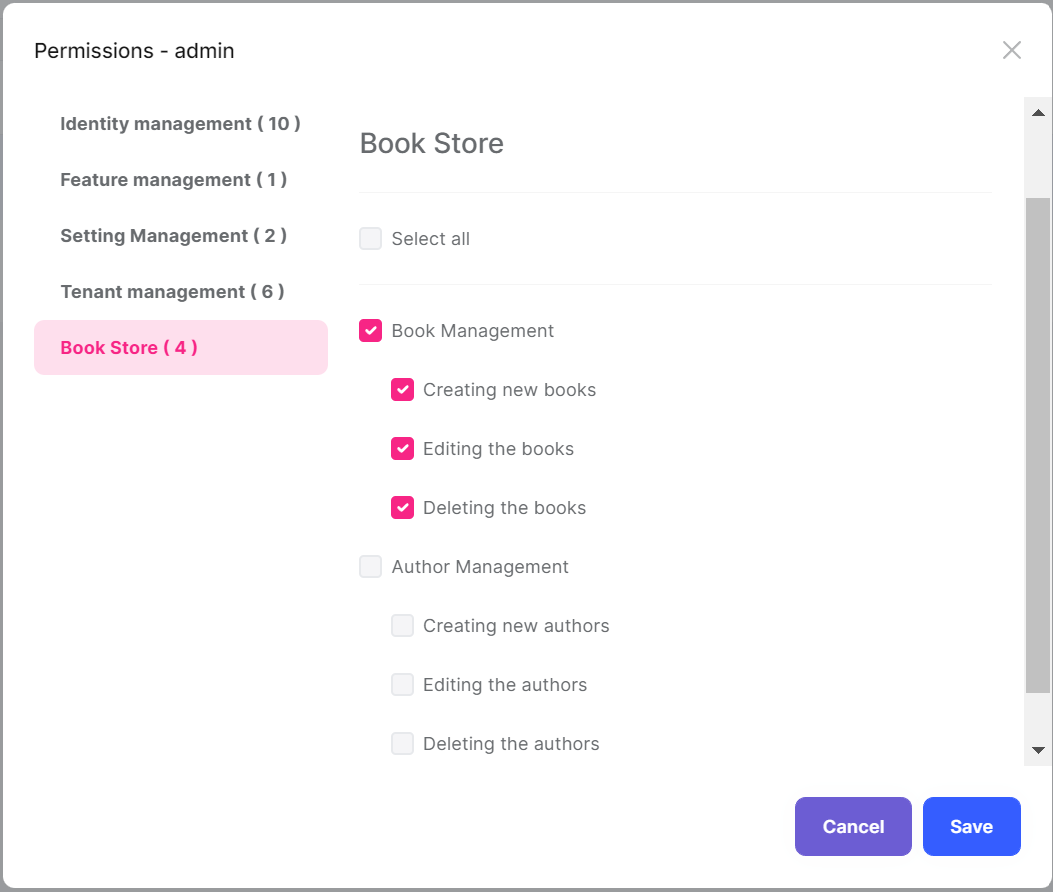Check Editing the authors
The height and width of the screenshot is (892, 1053).
[402, 684]
